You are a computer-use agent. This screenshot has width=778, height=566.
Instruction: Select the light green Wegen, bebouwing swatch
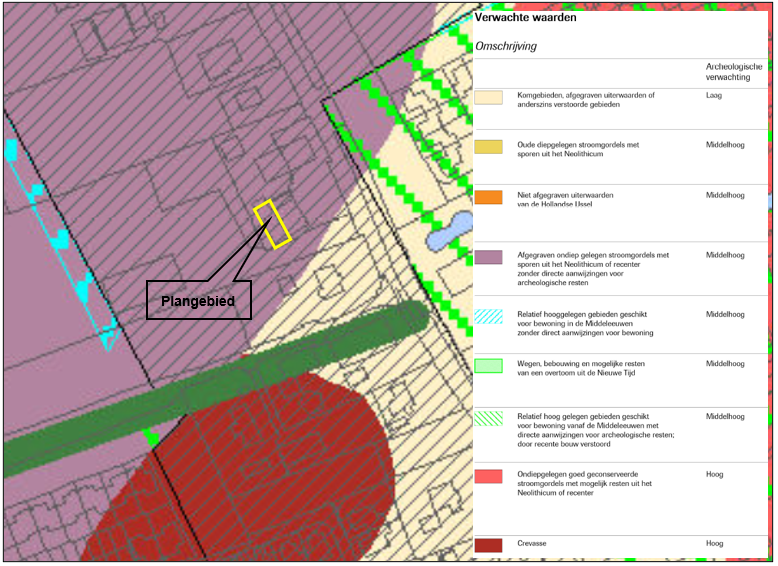tap(488, 366)
